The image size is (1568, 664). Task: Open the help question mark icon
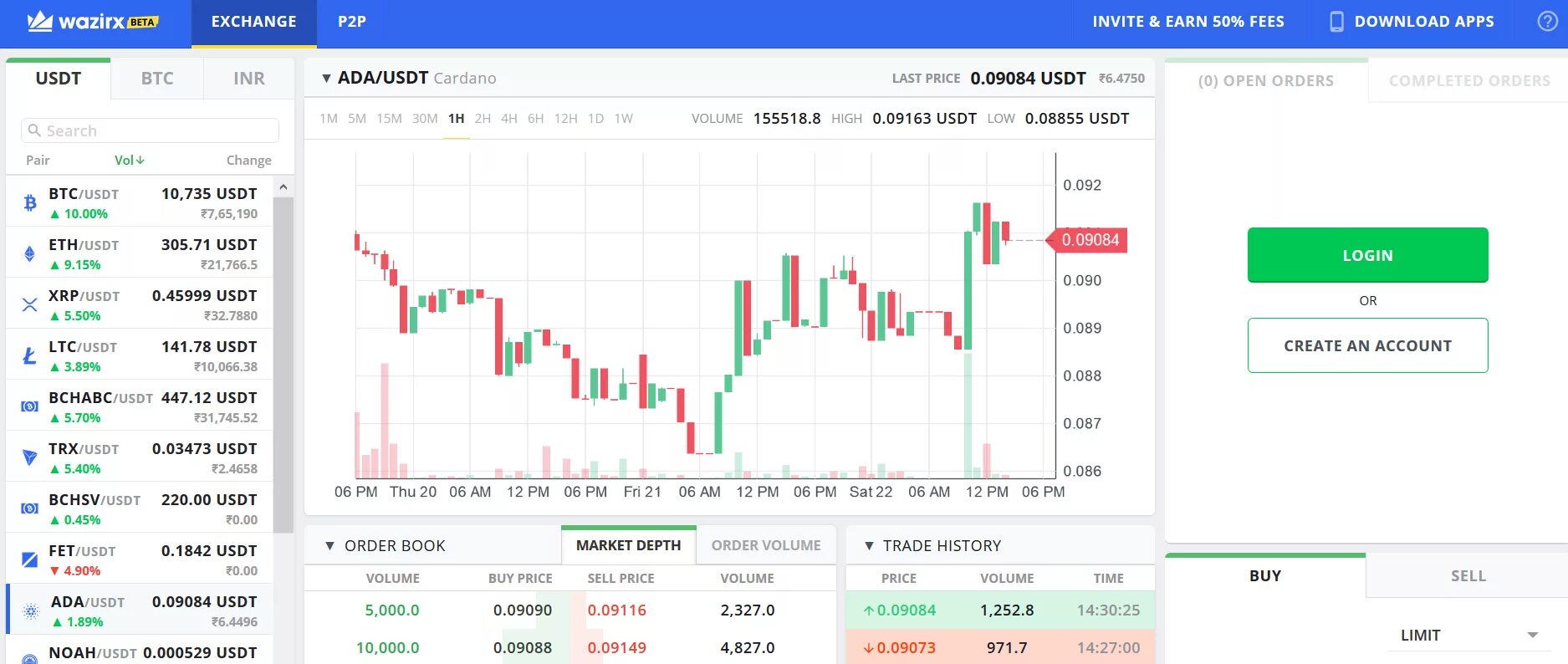[1547, 22]
